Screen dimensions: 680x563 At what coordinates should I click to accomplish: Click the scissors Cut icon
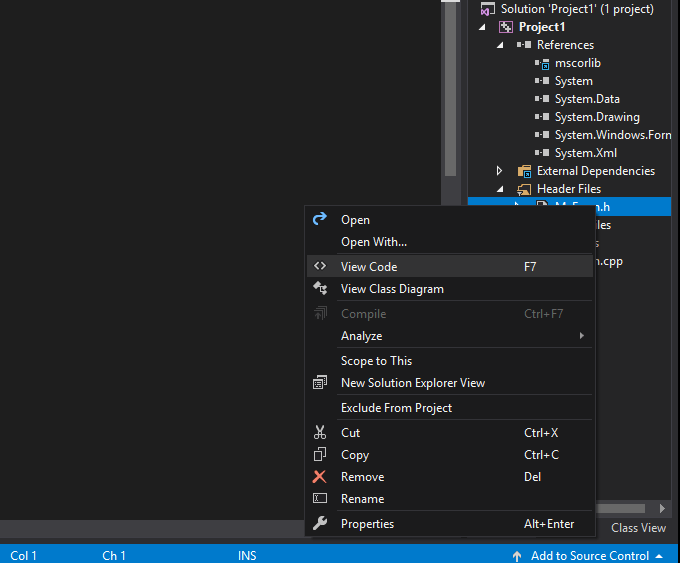[320, 432]
